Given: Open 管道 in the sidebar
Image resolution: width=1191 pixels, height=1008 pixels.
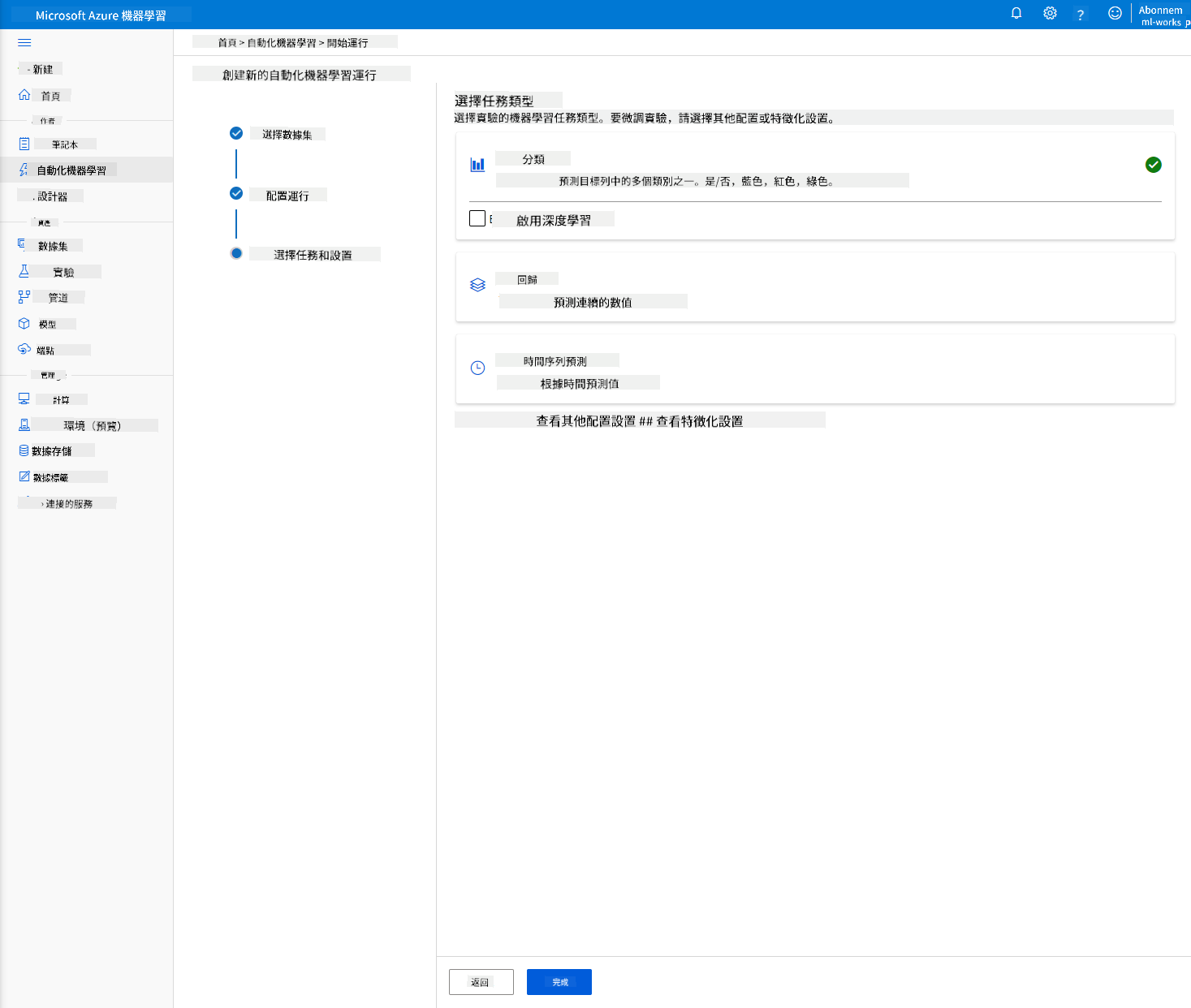Looking at the screenshot, I should 58,298.
